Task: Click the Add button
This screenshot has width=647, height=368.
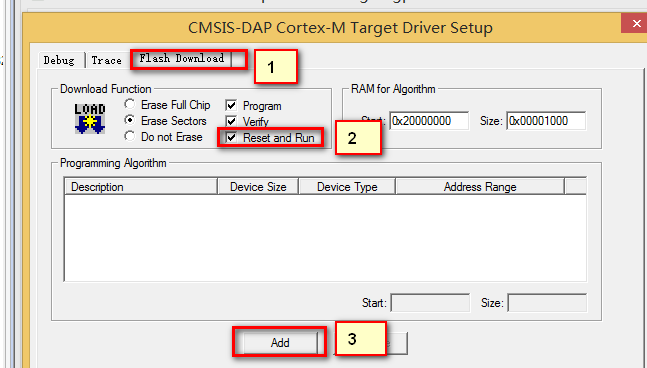Action: pyautogui.click(x=280, y=342)
